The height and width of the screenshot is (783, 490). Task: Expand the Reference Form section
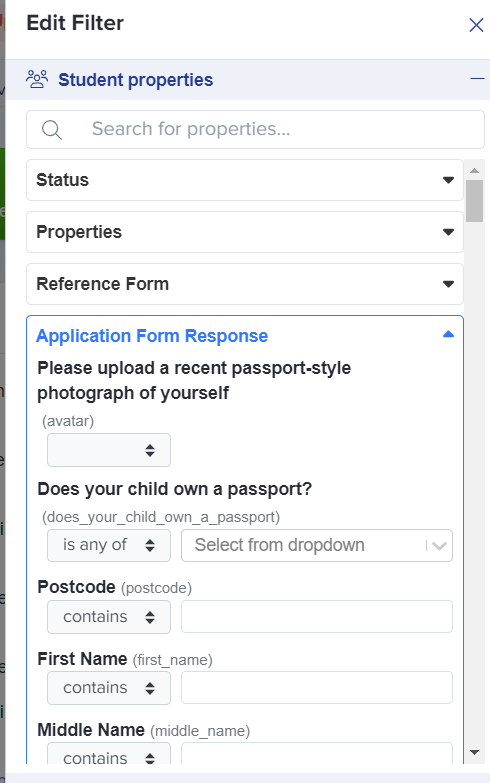tap(245, 284)
